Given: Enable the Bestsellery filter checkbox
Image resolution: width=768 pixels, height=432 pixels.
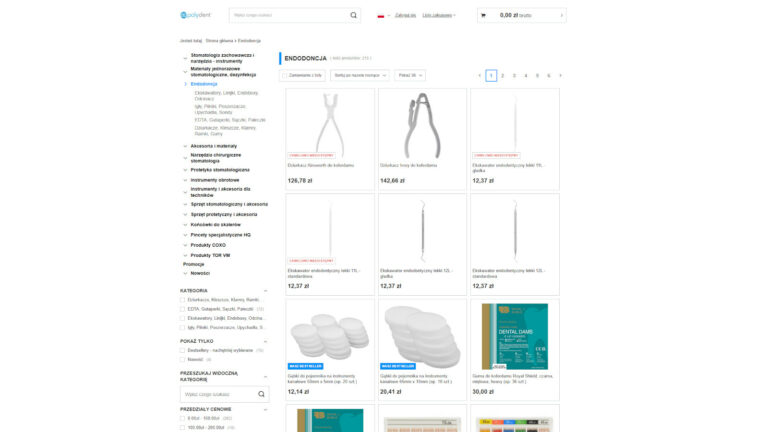Looking at the screenshot, I should tap(183, 350).
